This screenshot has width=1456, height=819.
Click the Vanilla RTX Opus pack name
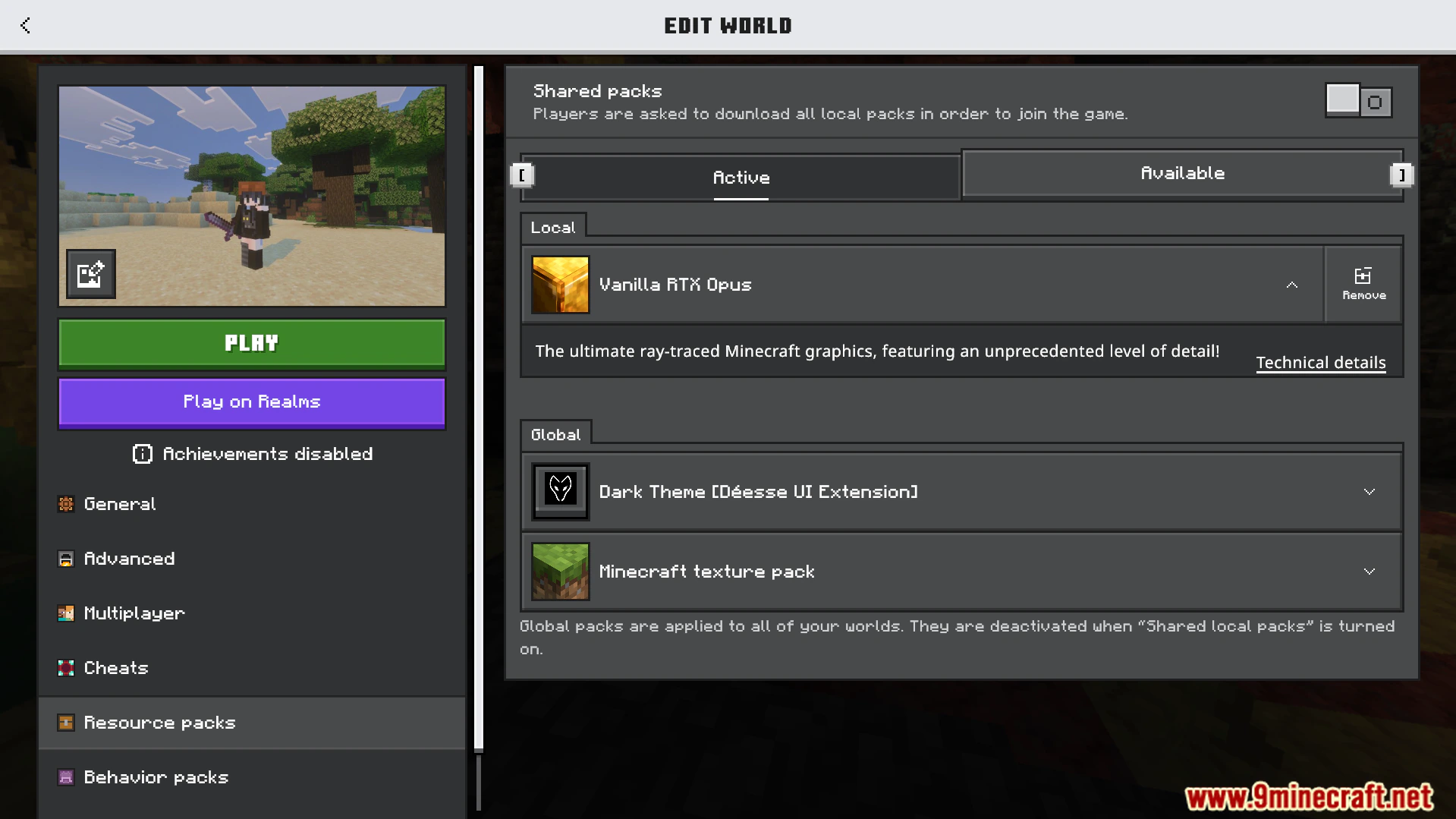[675, 285]
